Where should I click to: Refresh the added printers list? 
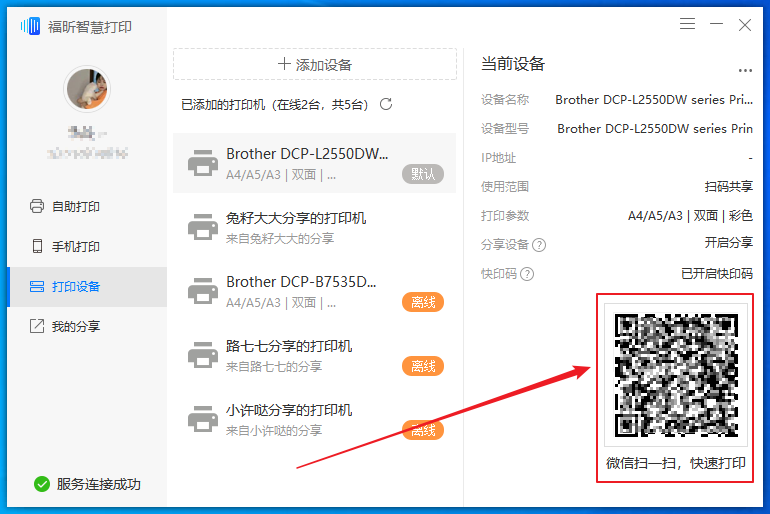pyautogui.click(x=386, y=104)
